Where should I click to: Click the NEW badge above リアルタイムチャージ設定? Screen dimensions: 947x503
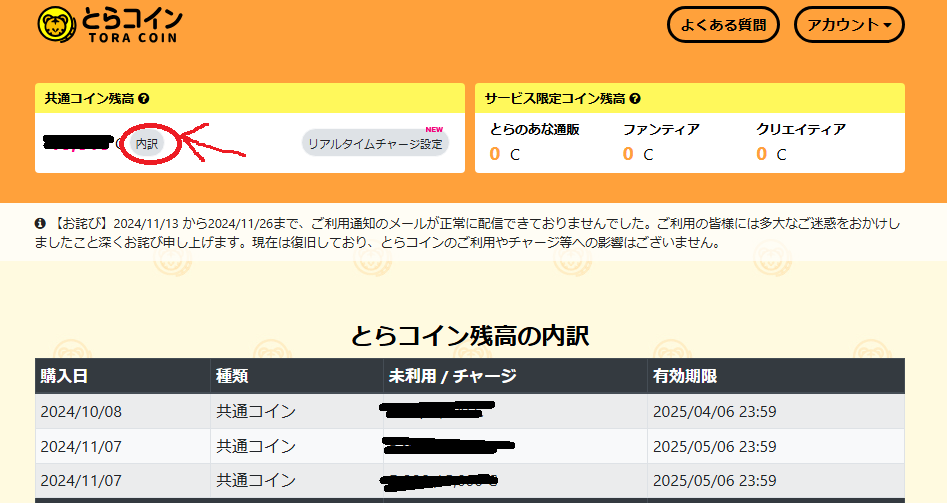[434, 129]
